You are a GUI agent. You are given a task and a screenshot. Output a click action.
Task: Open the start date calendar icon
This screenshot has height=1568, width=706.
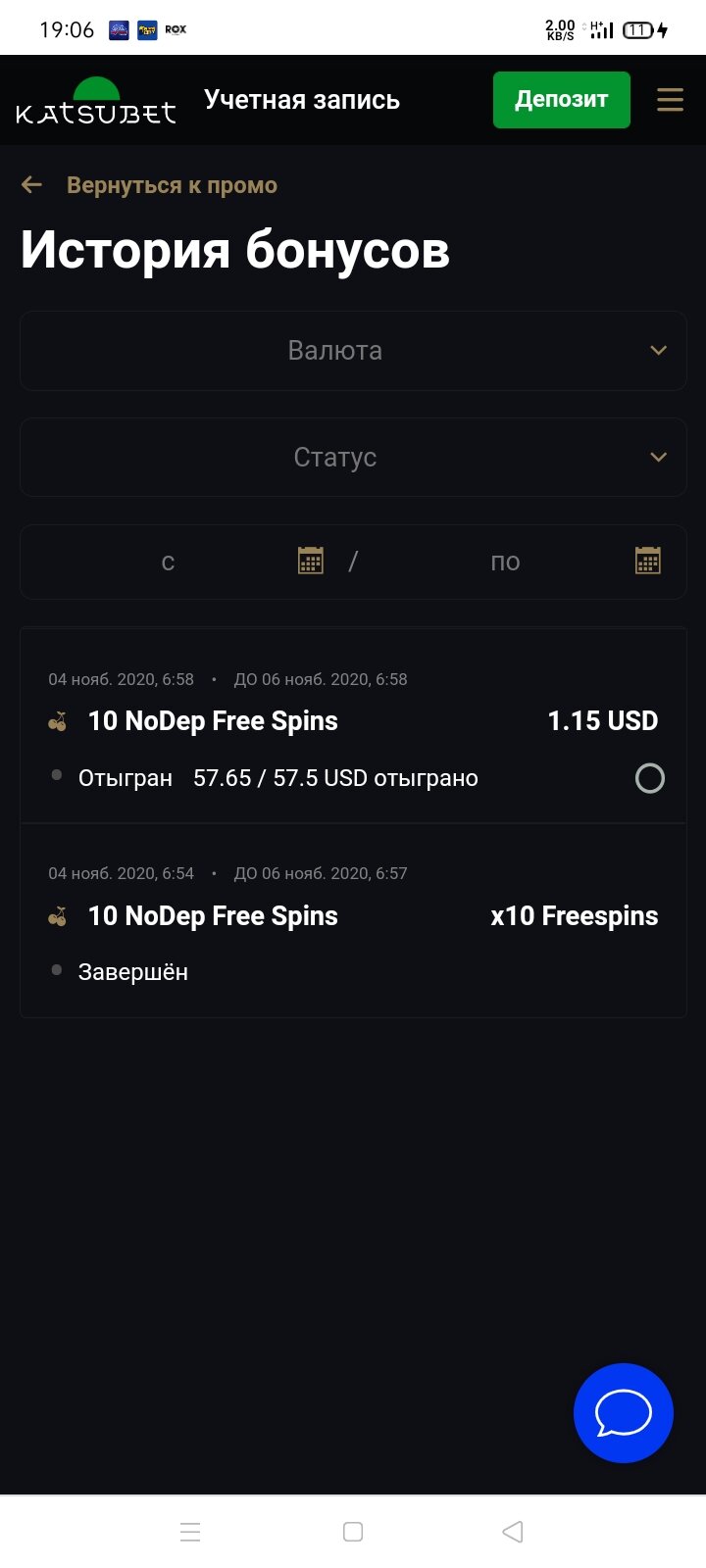click(x=311, y=561)
